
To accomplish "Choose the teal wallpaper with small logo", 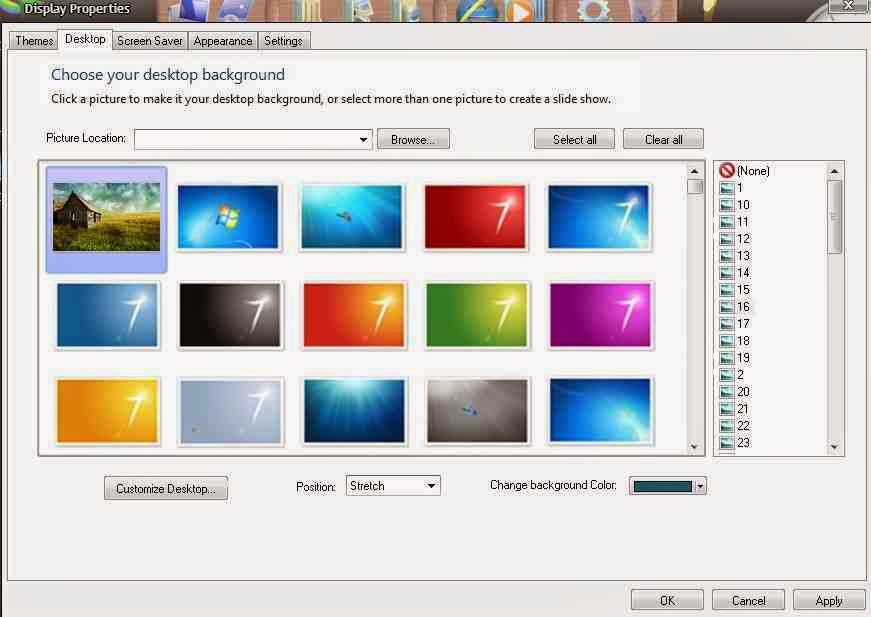I will (x=351, y=217).
